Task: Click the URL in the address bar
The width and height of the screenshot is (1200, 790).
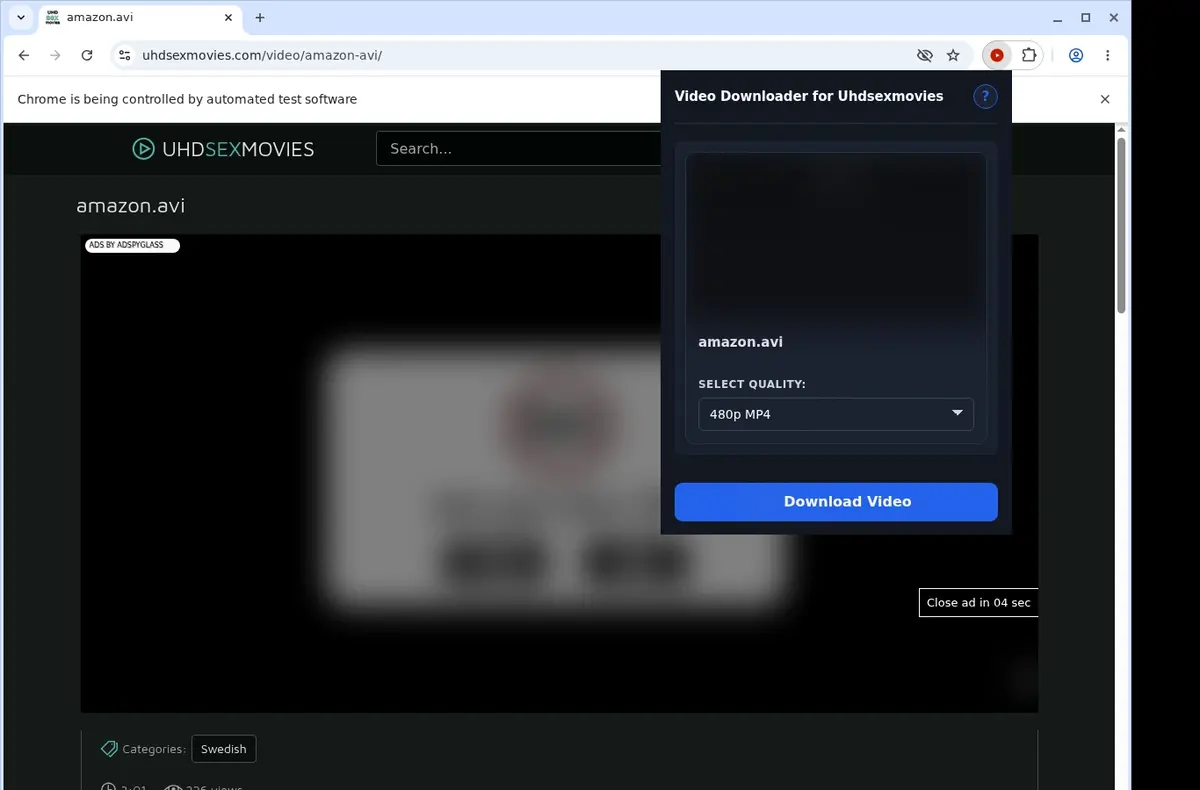Action: 262,56
